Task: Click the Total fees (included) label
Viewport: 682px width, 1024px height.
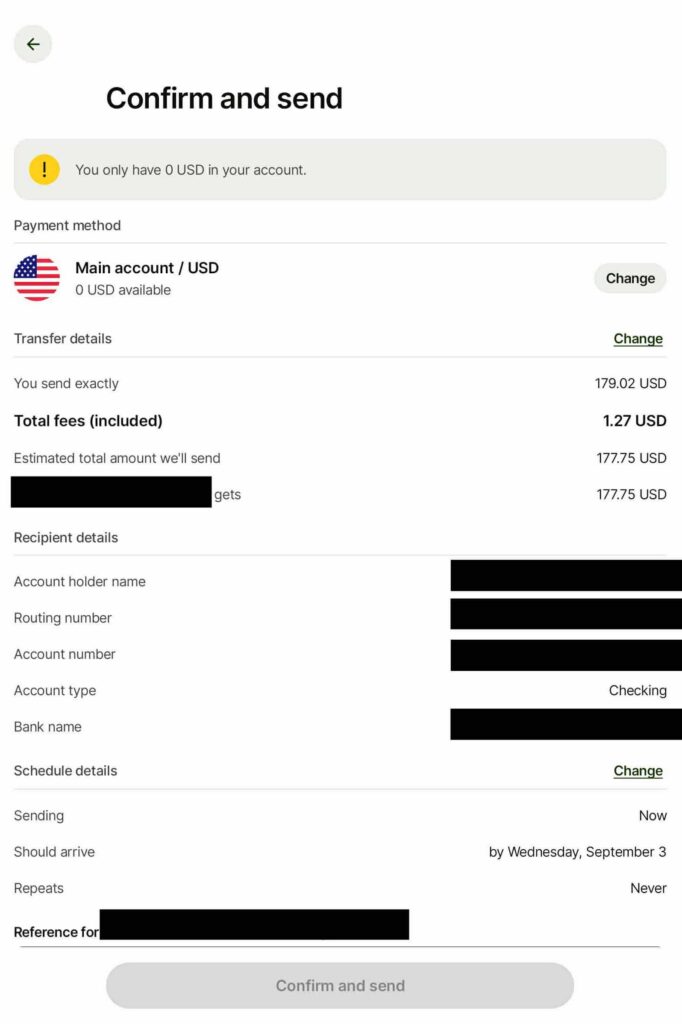Action: coord(88,421)
